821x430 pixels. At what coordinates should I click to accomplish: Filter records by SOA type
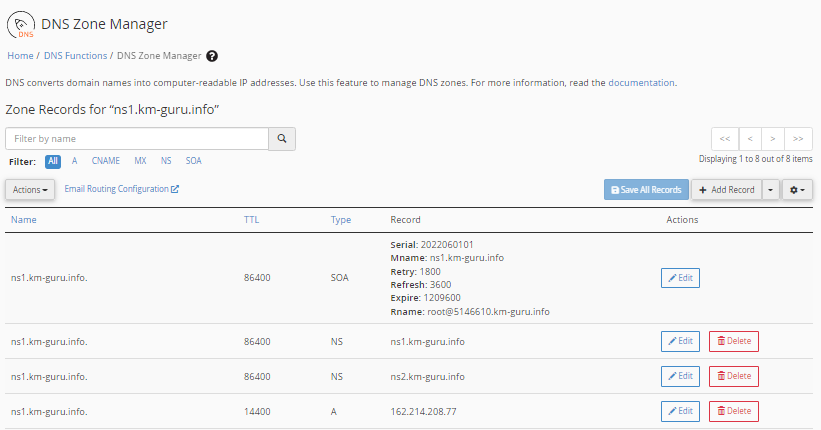tap(194, 160)
